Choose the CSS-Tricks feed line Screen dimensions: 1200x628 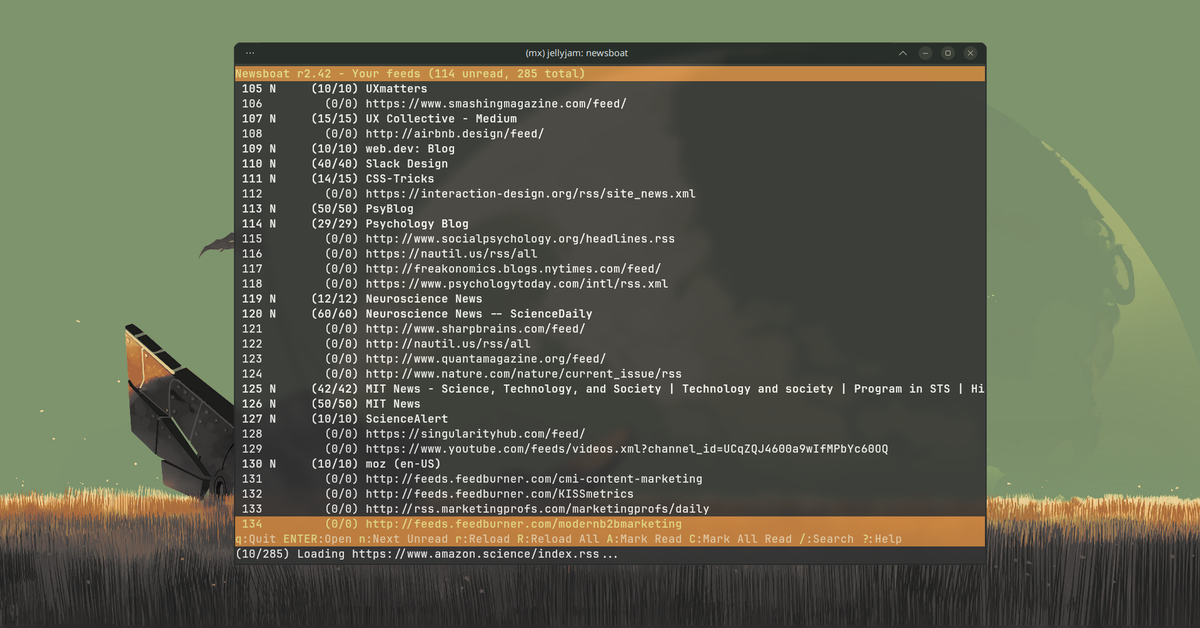399,179
